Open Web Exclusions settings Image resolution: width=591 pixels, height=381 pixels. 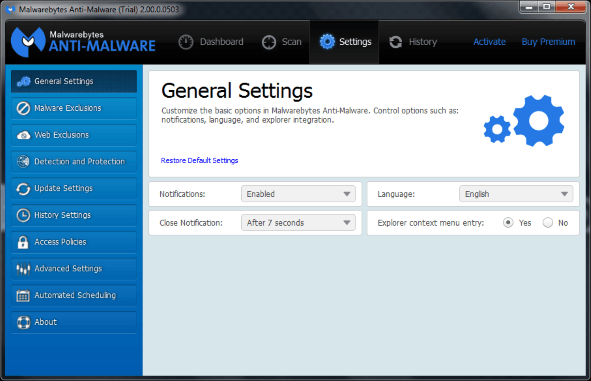point(74,135)
